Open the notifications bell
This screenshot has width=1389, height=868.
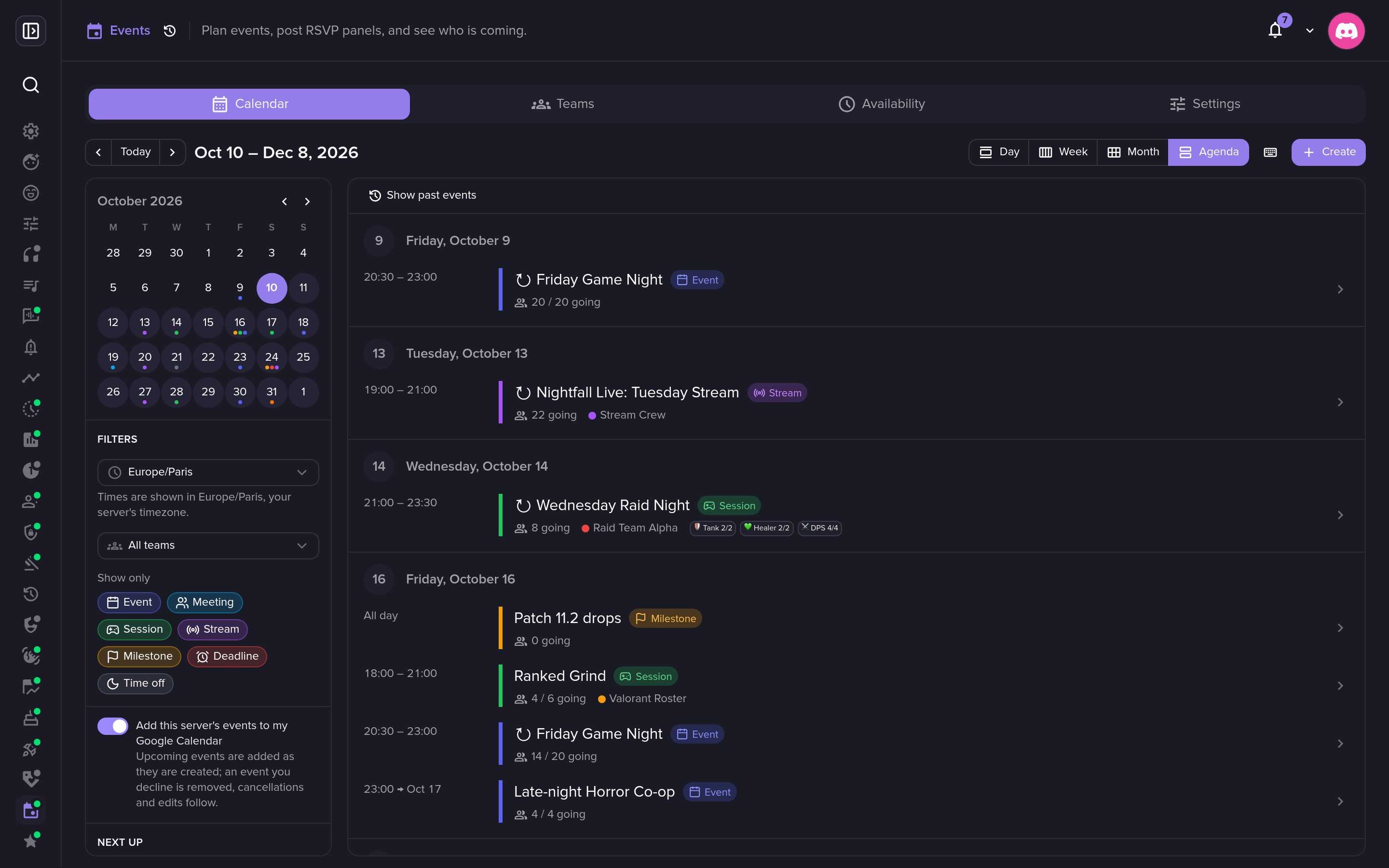(1275, 30)
